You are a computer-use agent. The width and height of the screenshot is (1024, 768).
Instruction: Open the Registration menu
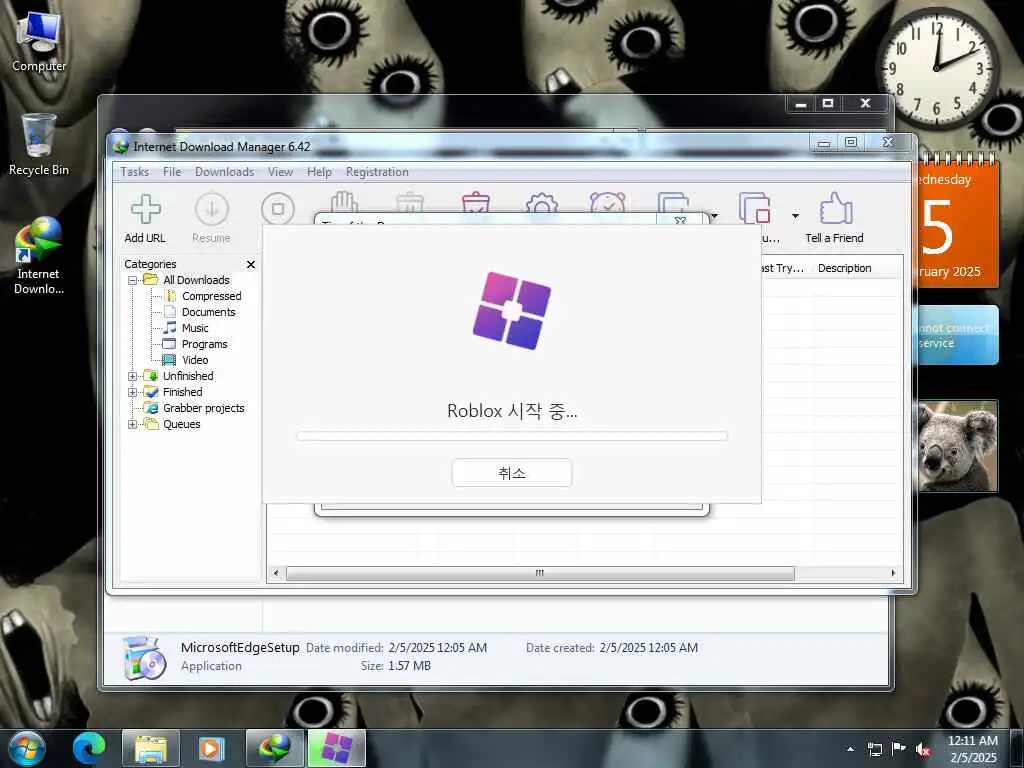pyautogui.click(x=377, y=172)
